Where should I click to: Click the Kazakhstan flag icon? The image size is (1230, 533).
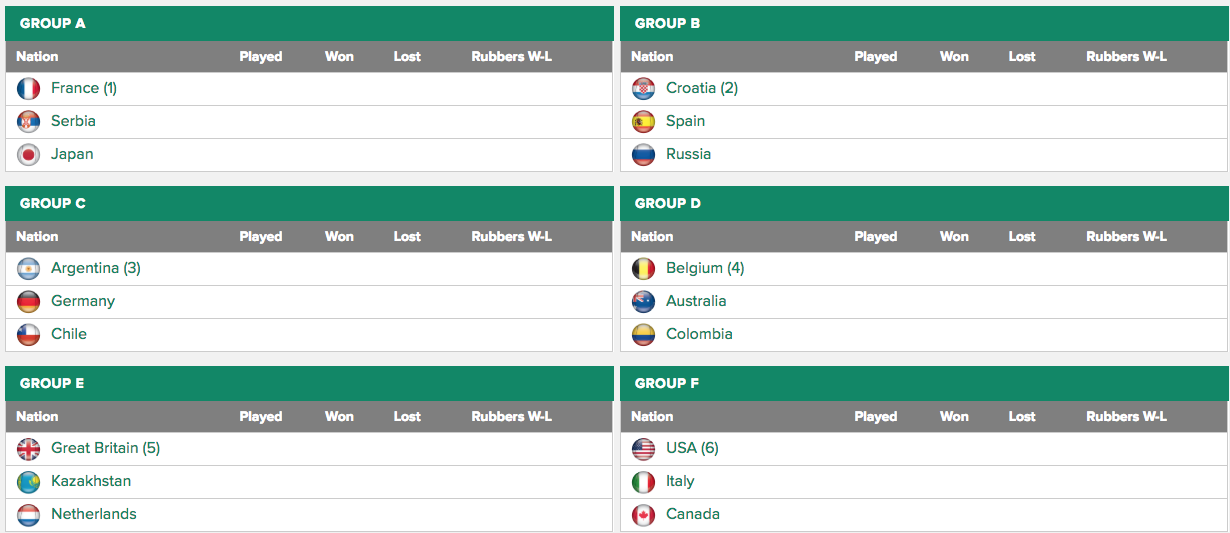tap(28, 481)
